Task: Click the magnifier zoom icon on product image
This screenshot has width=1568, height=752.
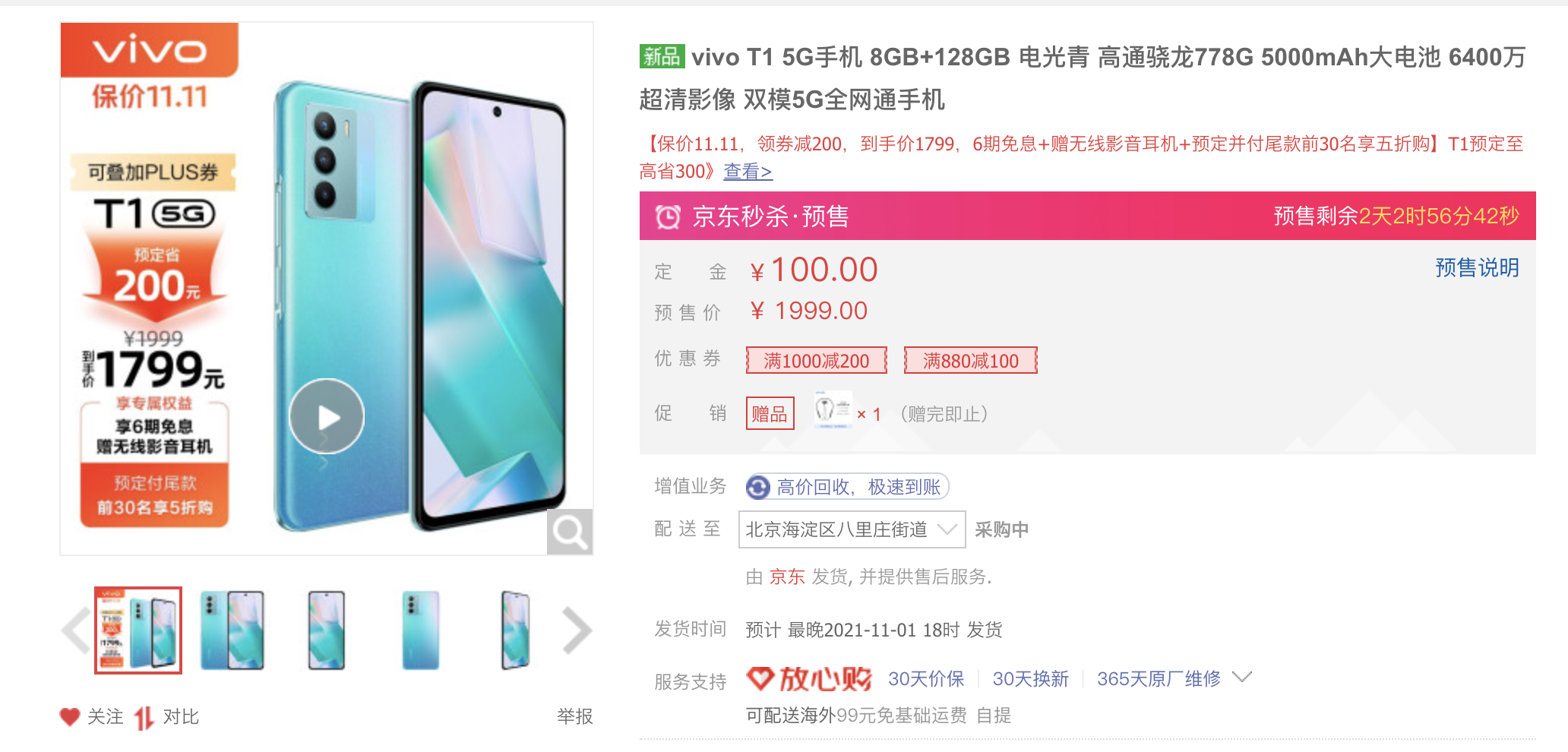Action: 570,532
